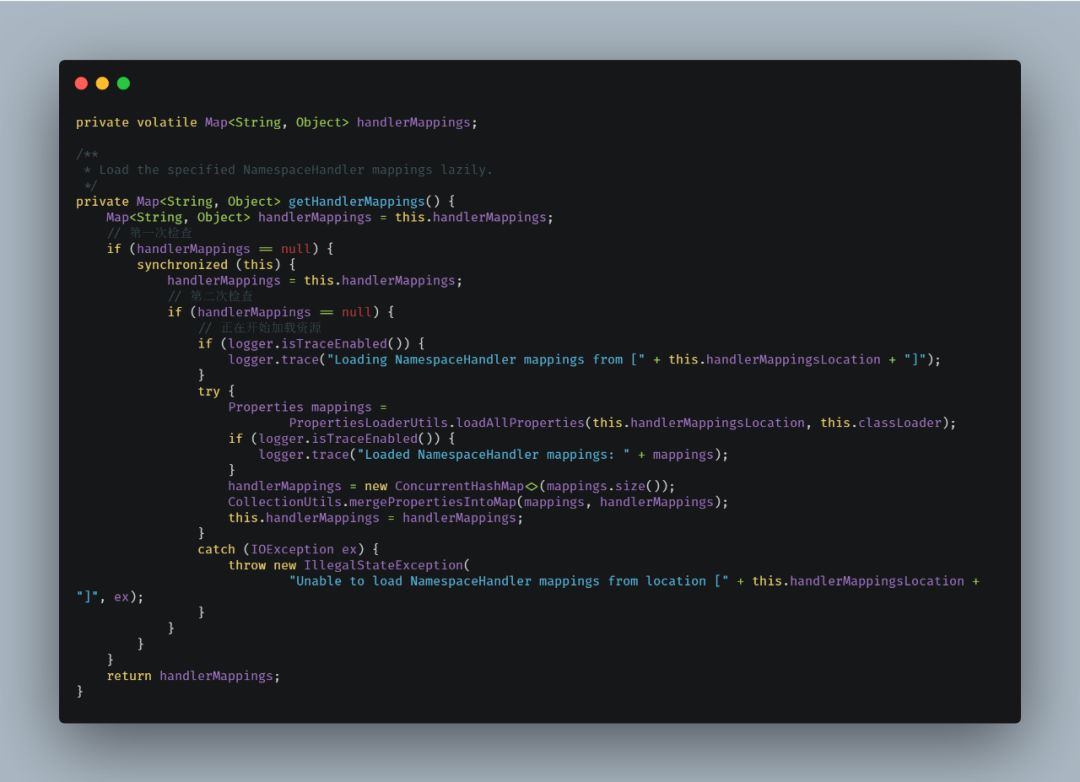Click the '// 正在开始加载资源' comment
This screenshot has width=1080, height=782.
coord(259,328)
